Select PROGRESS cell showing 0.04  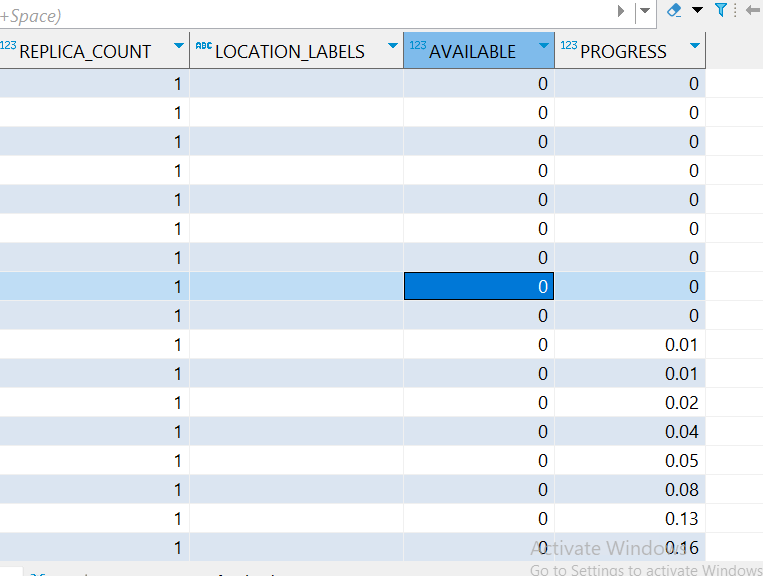pos(630,432)
